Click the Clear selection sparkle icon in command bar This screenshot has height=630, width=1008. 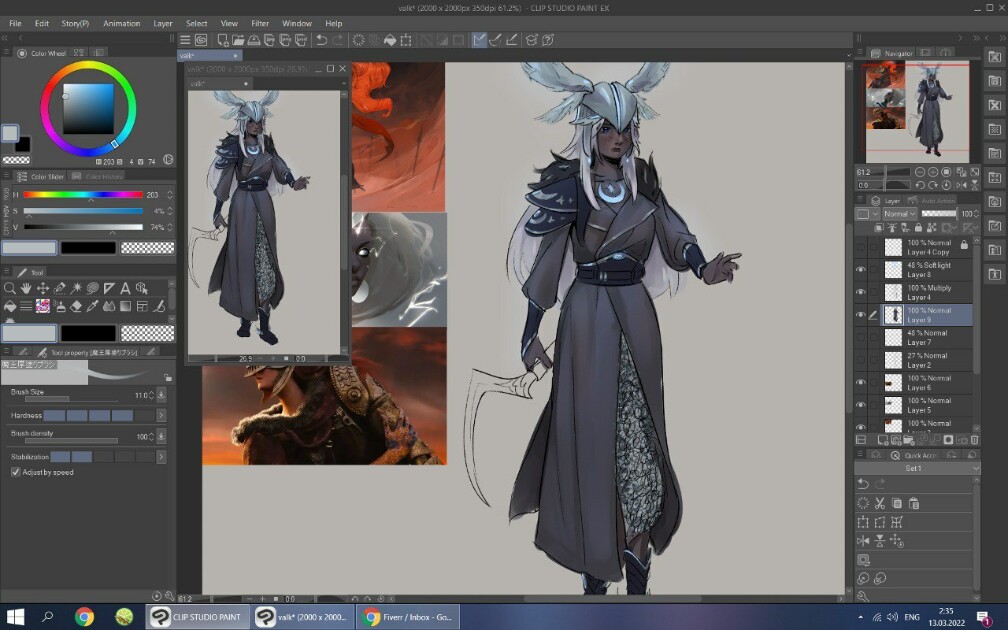click(359, 40)
